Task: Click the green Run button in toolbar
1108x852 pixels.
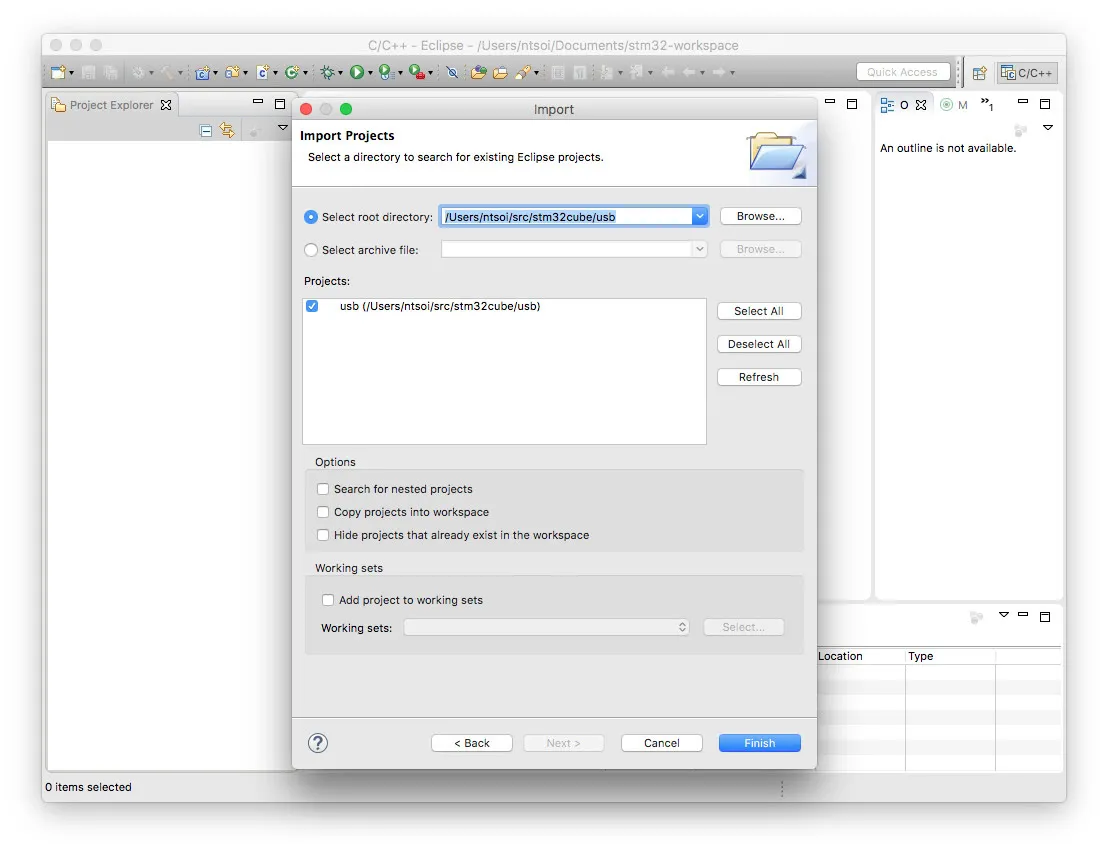Action: click(x=356, y=72)
